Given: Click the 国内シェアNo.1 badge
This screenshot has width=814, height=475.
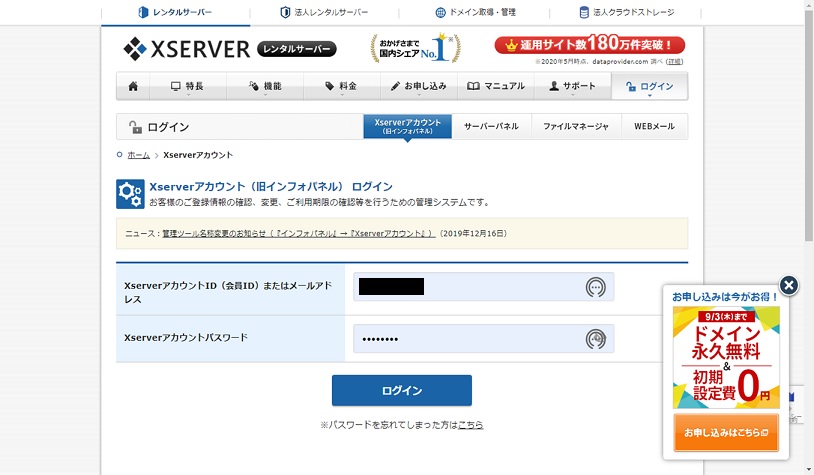Looking at the screenshot, I should point(415,48).
